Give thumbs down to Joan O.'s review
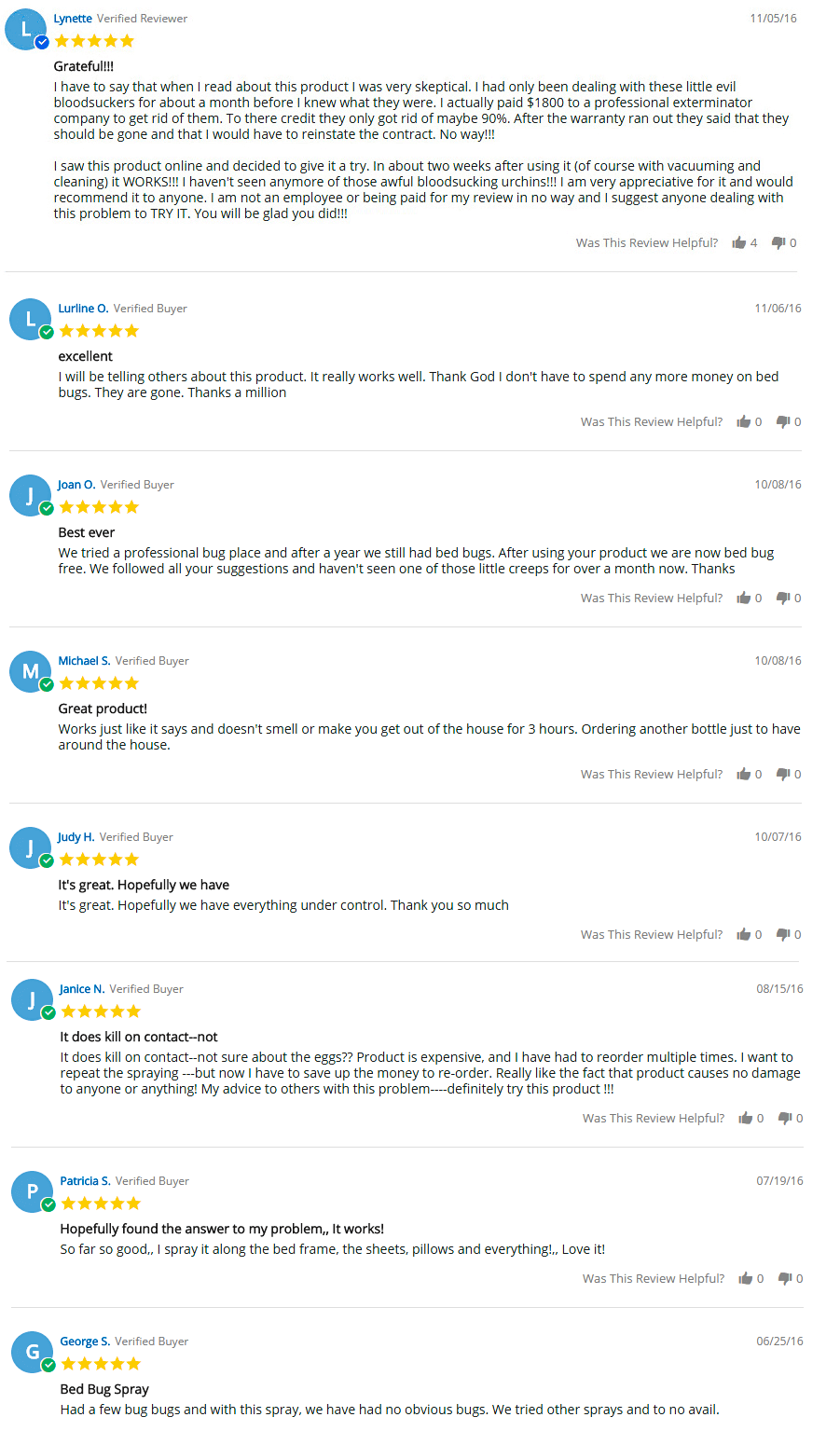Image resolution: width=840 pixels, height=1431 pixels. coord(783,599)
